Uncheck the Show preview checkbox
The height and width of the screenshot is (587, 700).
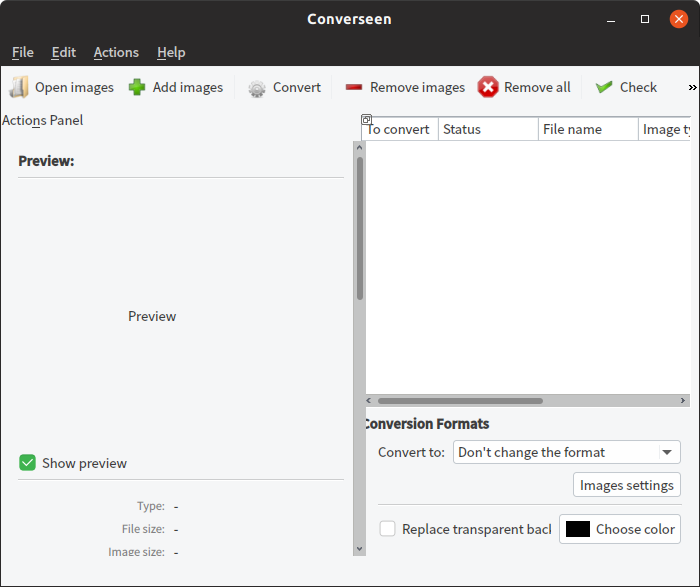tap(27, 463)
